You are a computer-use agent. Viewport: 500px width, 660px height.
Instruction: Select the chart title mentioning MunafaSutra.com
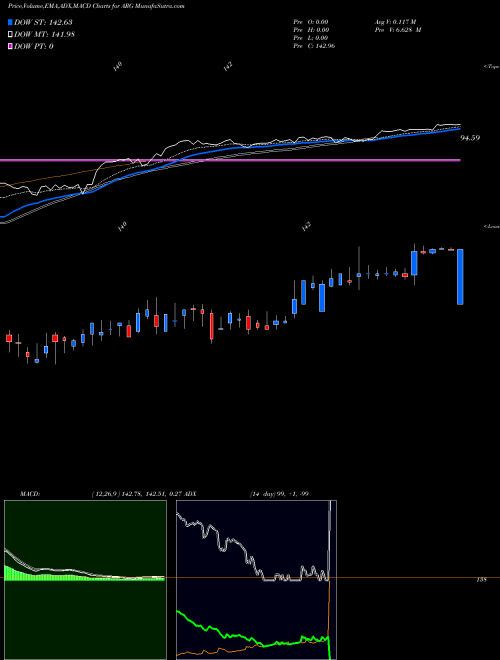(96, 6)
